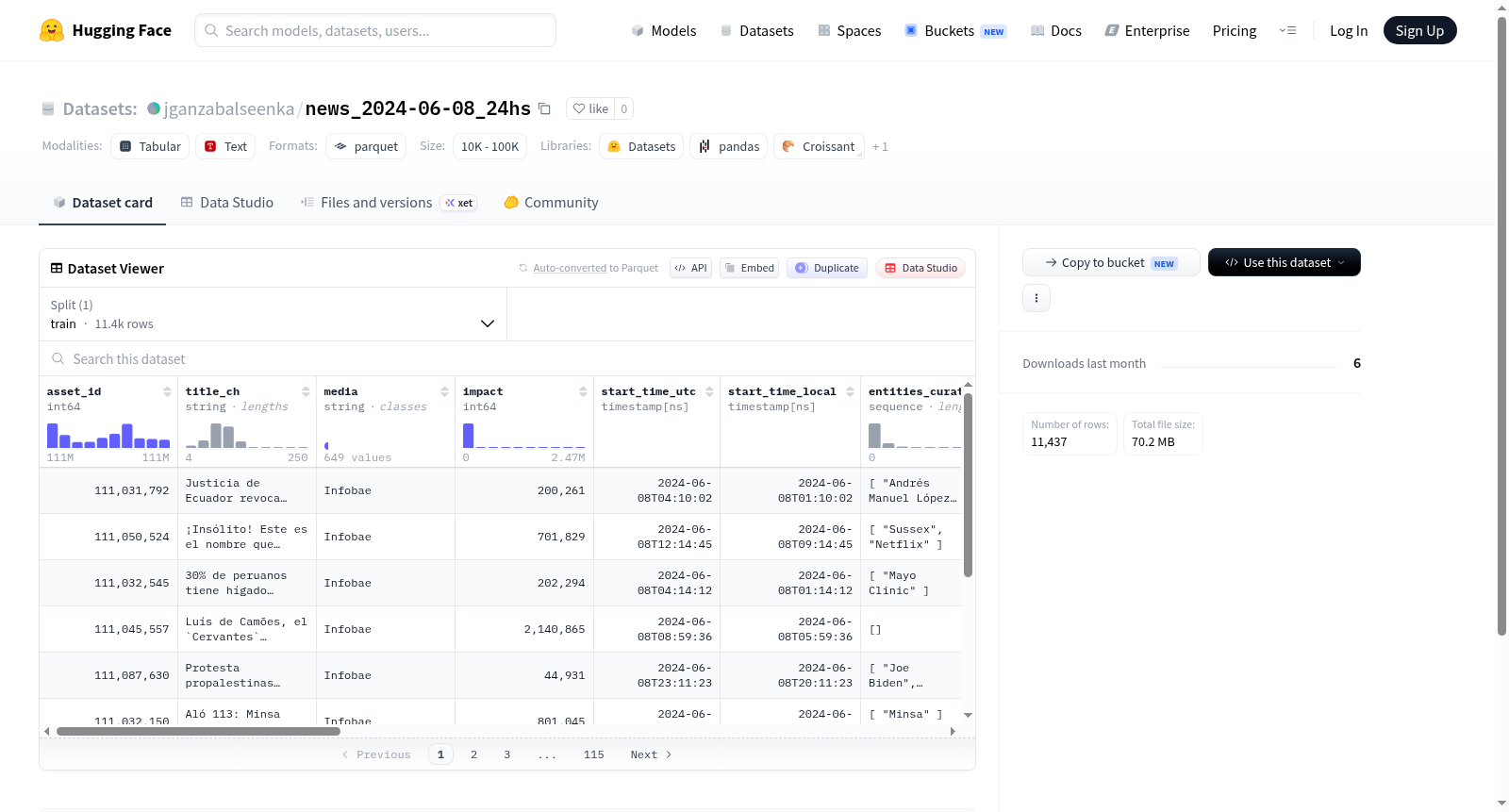The height and width of the screenshot is (812, 1509).
Task: Go to the Next page of rows
Action: click(x=651, y=754)
